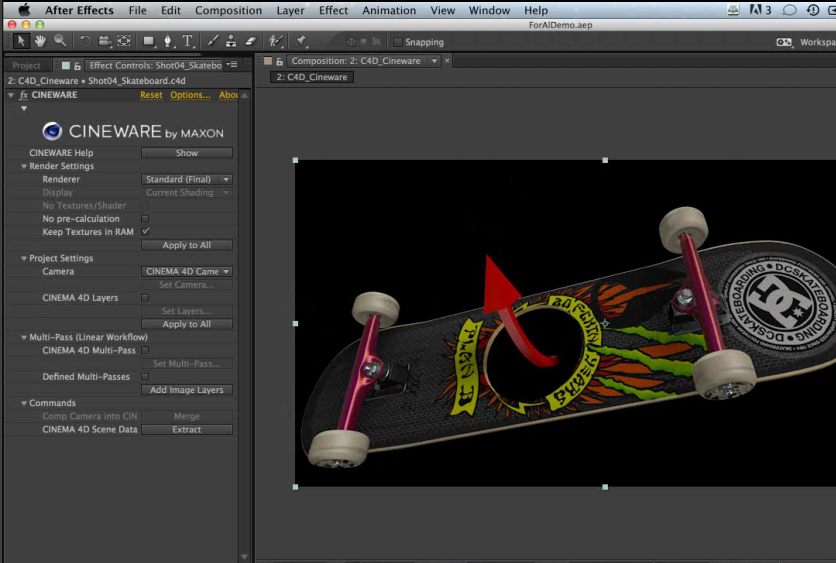This screenshot has height=563, width=836.
Task: Close the Composition panel tab
Action: (x=447, y=61)
